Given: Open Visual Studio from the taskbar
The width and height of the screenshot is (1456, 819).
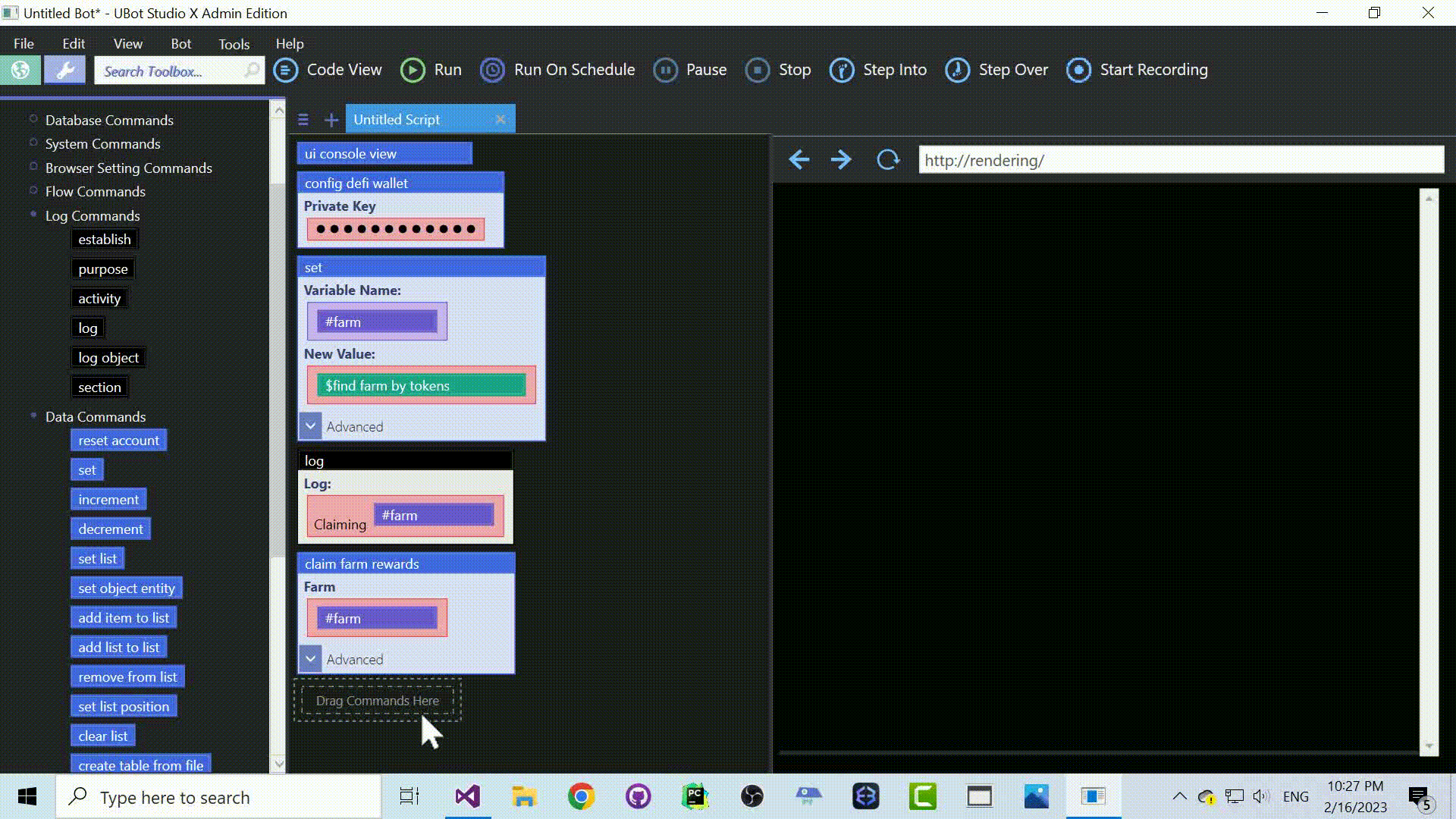Looking at the screenshot, I should point(468,796).
